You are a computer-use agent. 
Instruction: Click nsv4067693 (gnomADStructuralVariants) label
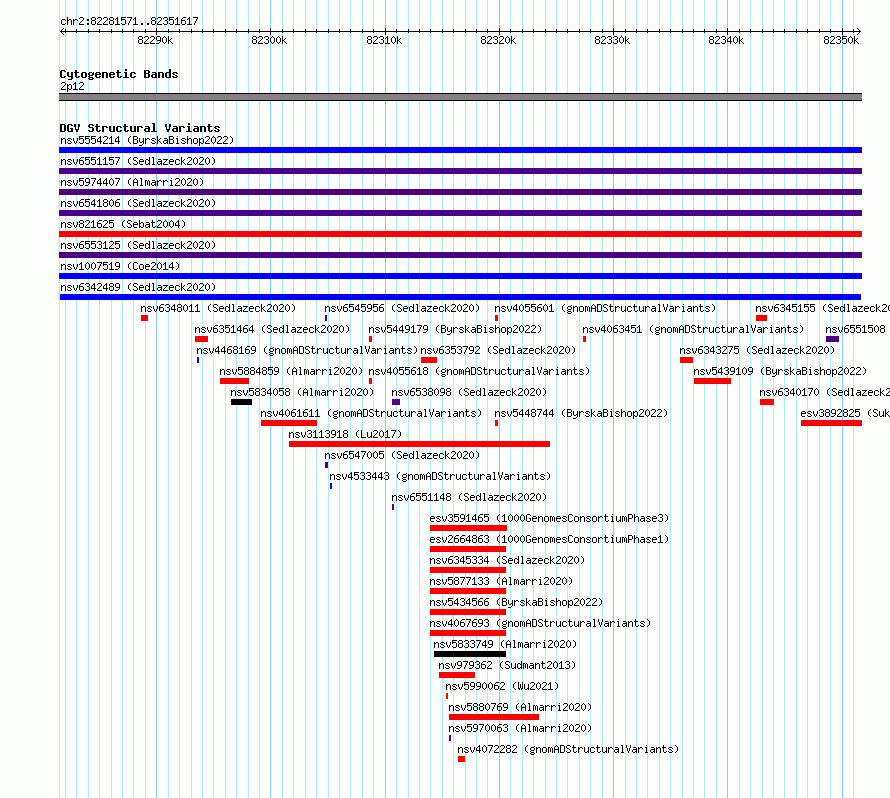click(540, 623)
